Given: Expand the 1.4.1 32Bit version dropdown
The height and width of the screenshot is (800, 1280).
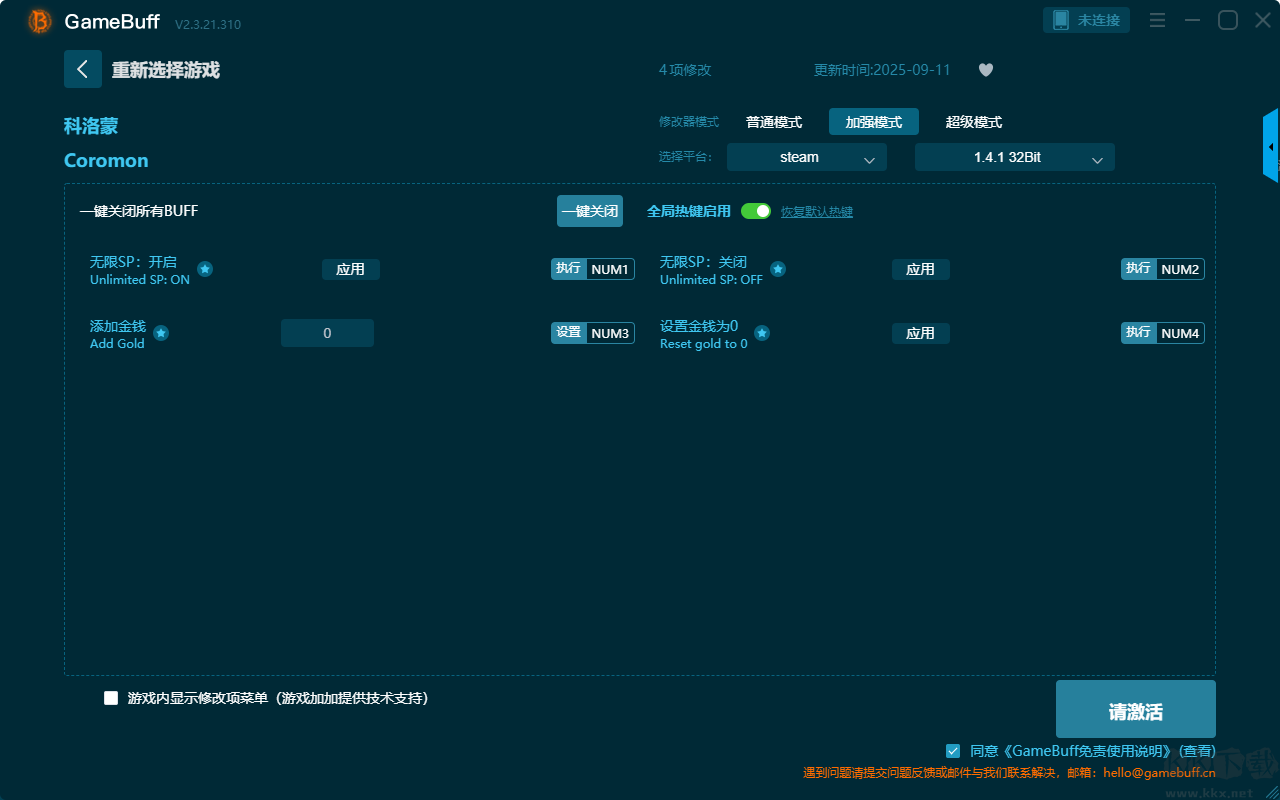Looking at the screenshot, I should [x=1014, y=157].
